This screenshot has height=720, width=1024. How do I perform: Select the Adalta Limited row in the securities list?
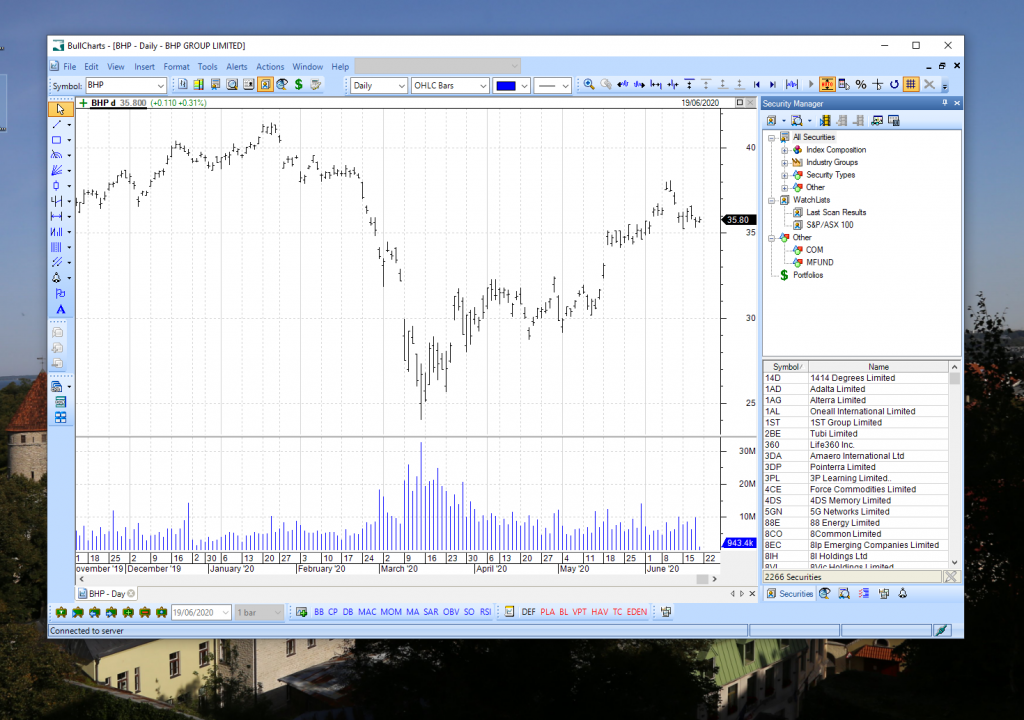pyautogui.click(x=850, y=388)
